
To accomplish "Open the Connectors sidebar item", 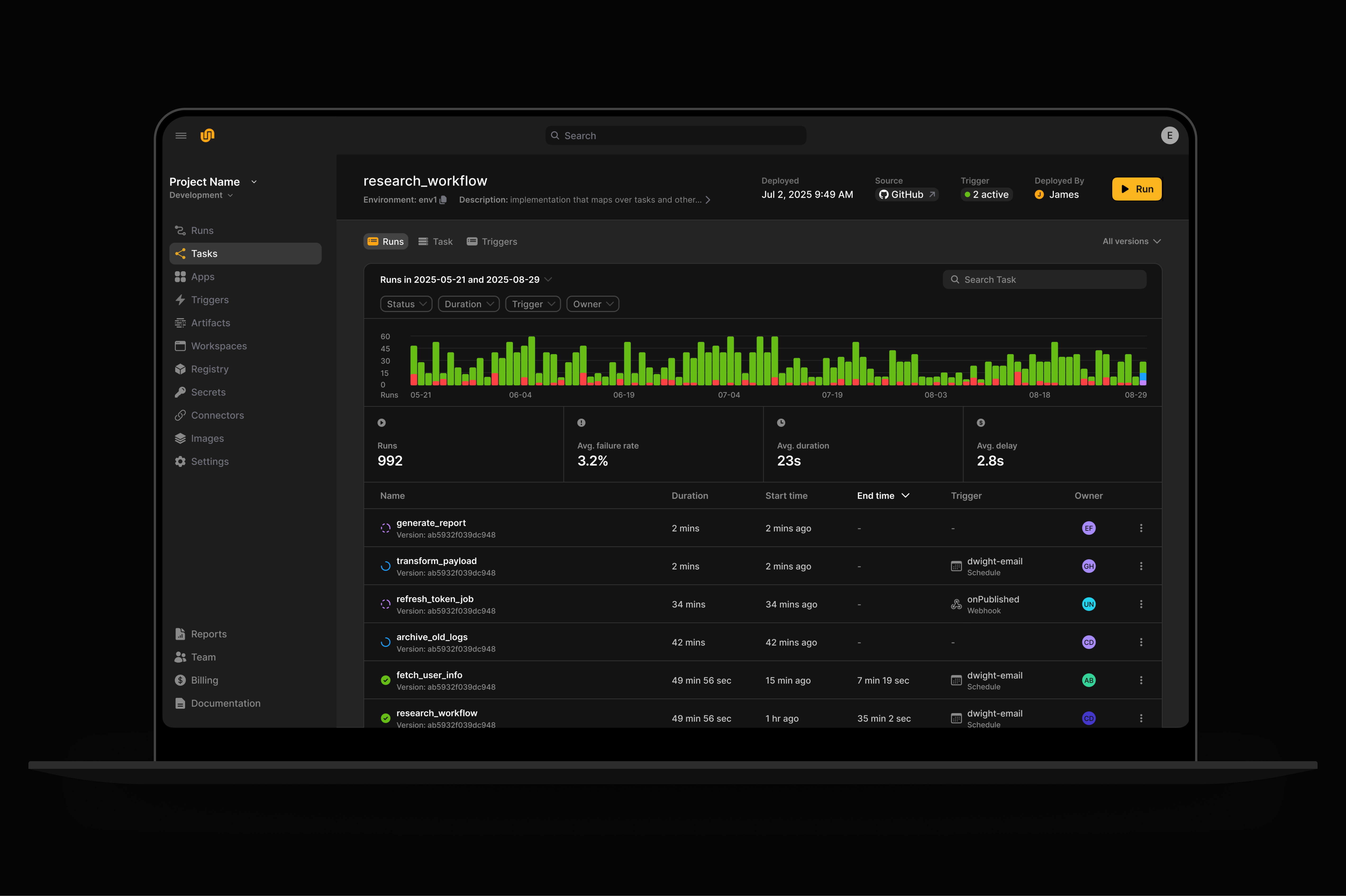I will (217, 416).
